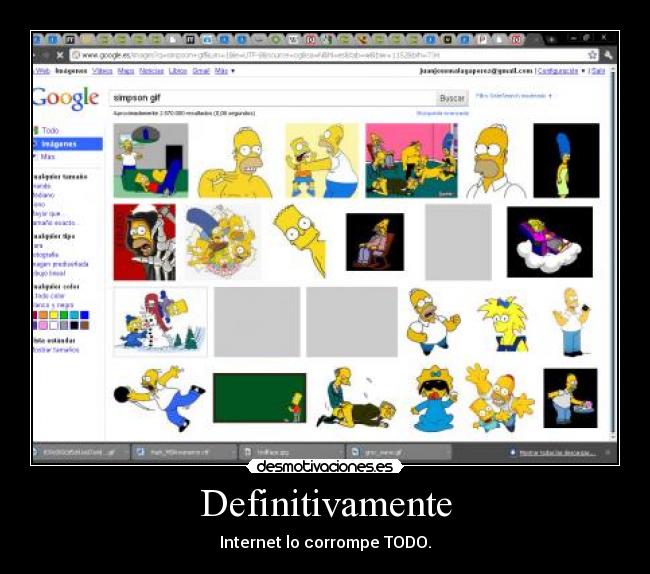Open a new tab with the plus button
650x574 pixels.
coord(552,40)
